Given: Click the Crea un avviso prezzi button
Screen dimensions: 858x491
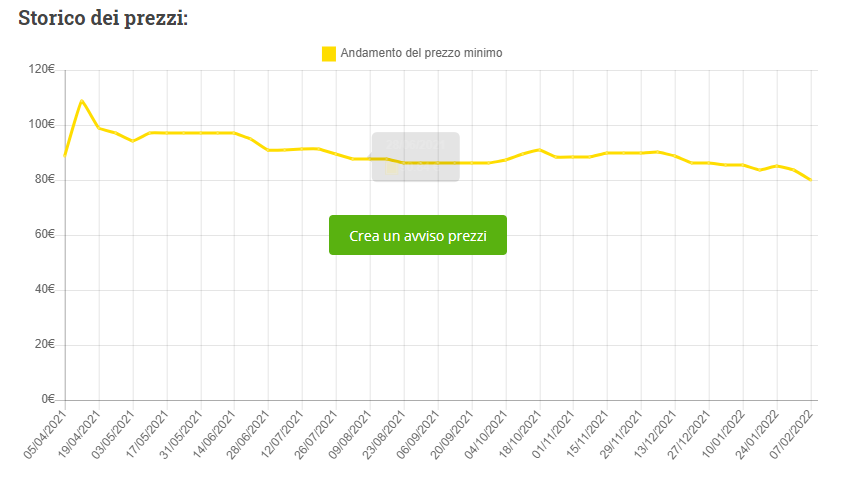Looking at the screenshot, I should pyautogui.click(x=417, y=235).
